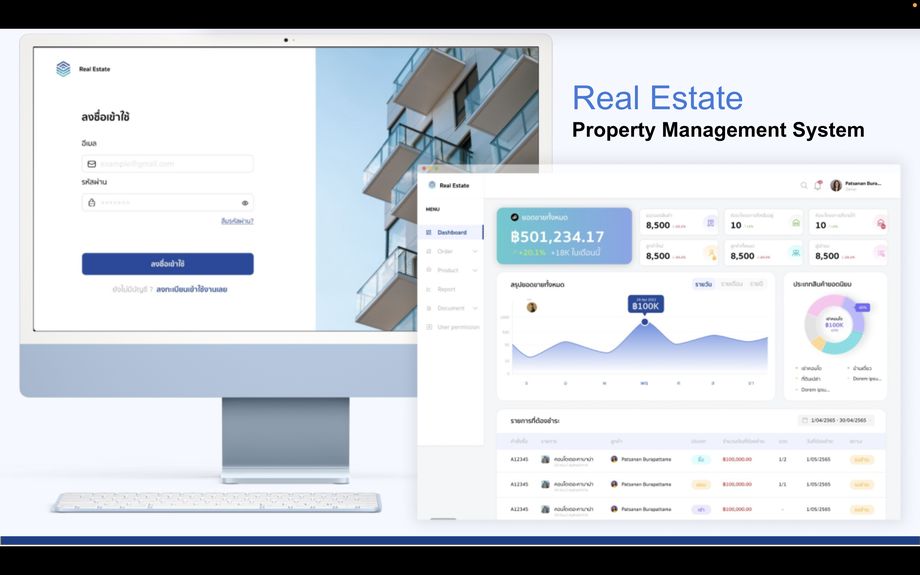Click the purple เช่า type badge in table
This screenshot has width=920, height=575.
click(x=701, y=509)
